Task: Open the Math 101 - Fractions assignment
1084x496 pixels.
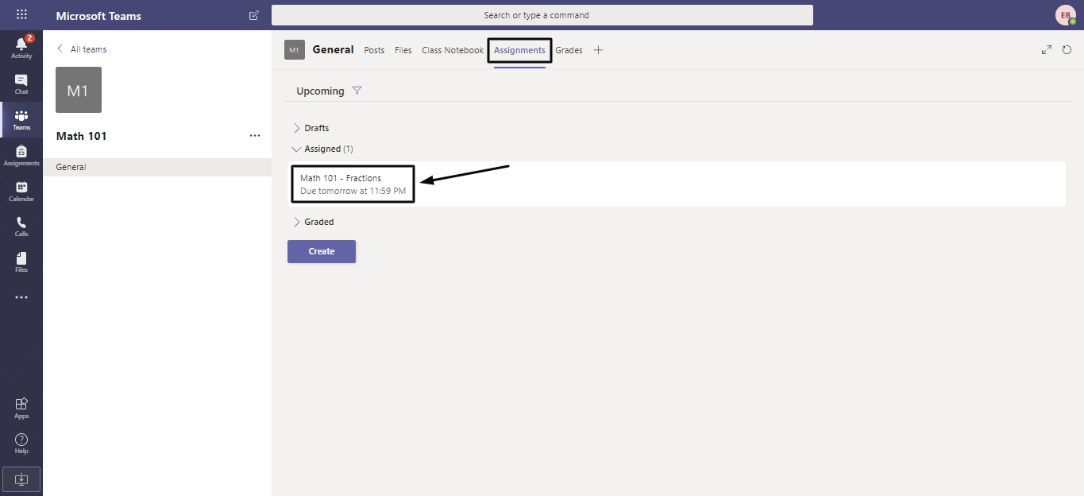Action: point(676,184)
